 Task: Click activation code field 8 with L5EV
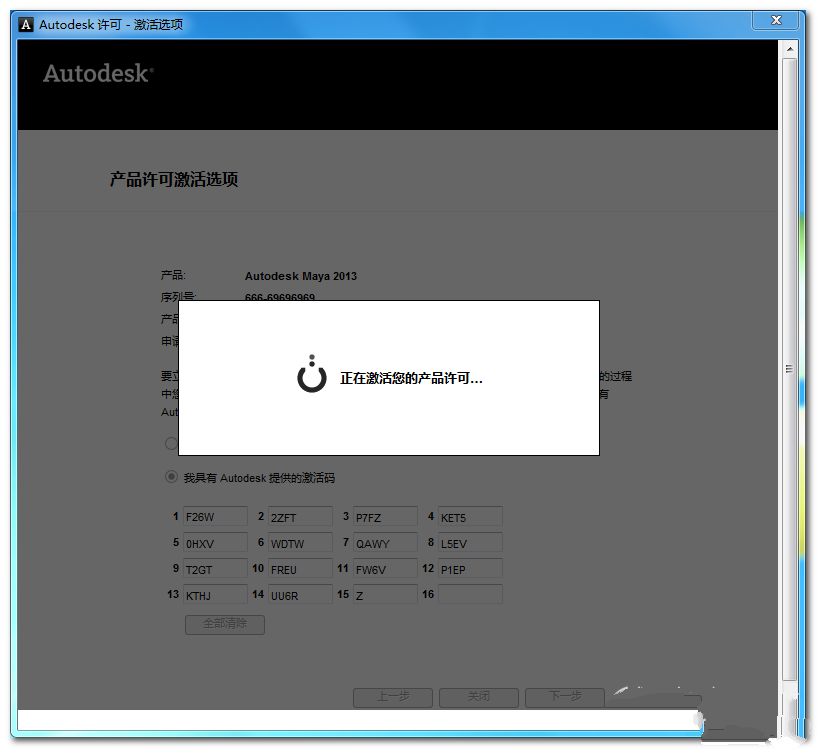click(x=470, y=542)
